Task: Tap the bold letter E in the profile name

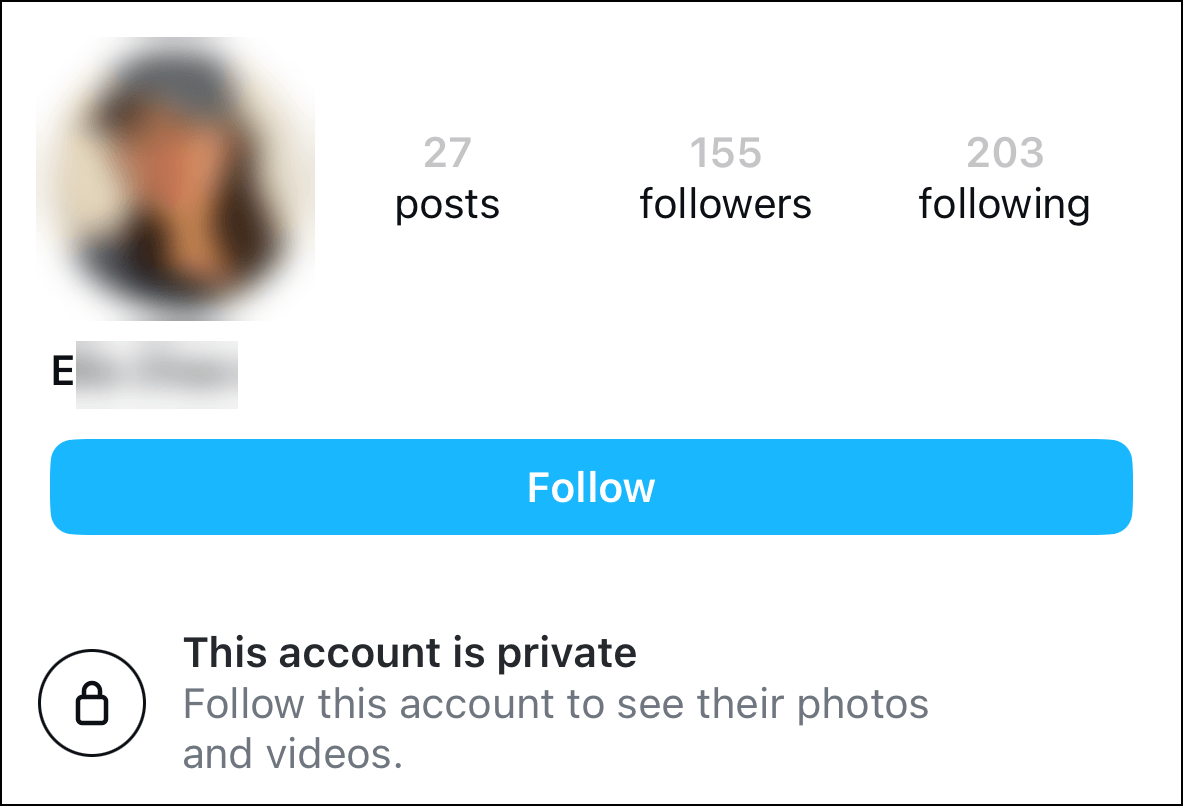Action: click(x=63, y=372)
